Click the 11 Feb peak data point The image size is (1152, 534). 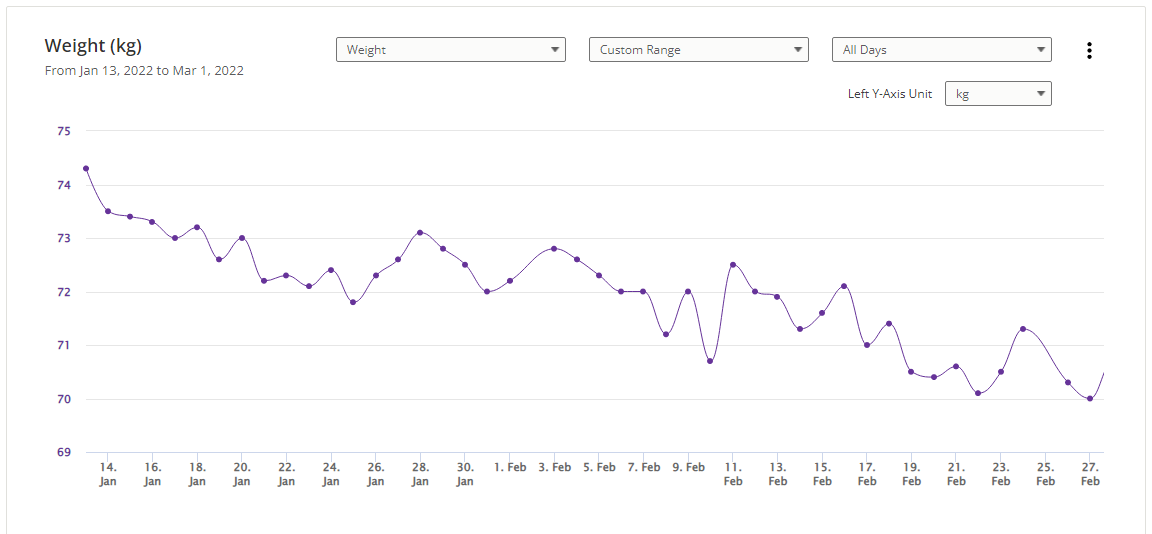point(732,264)
